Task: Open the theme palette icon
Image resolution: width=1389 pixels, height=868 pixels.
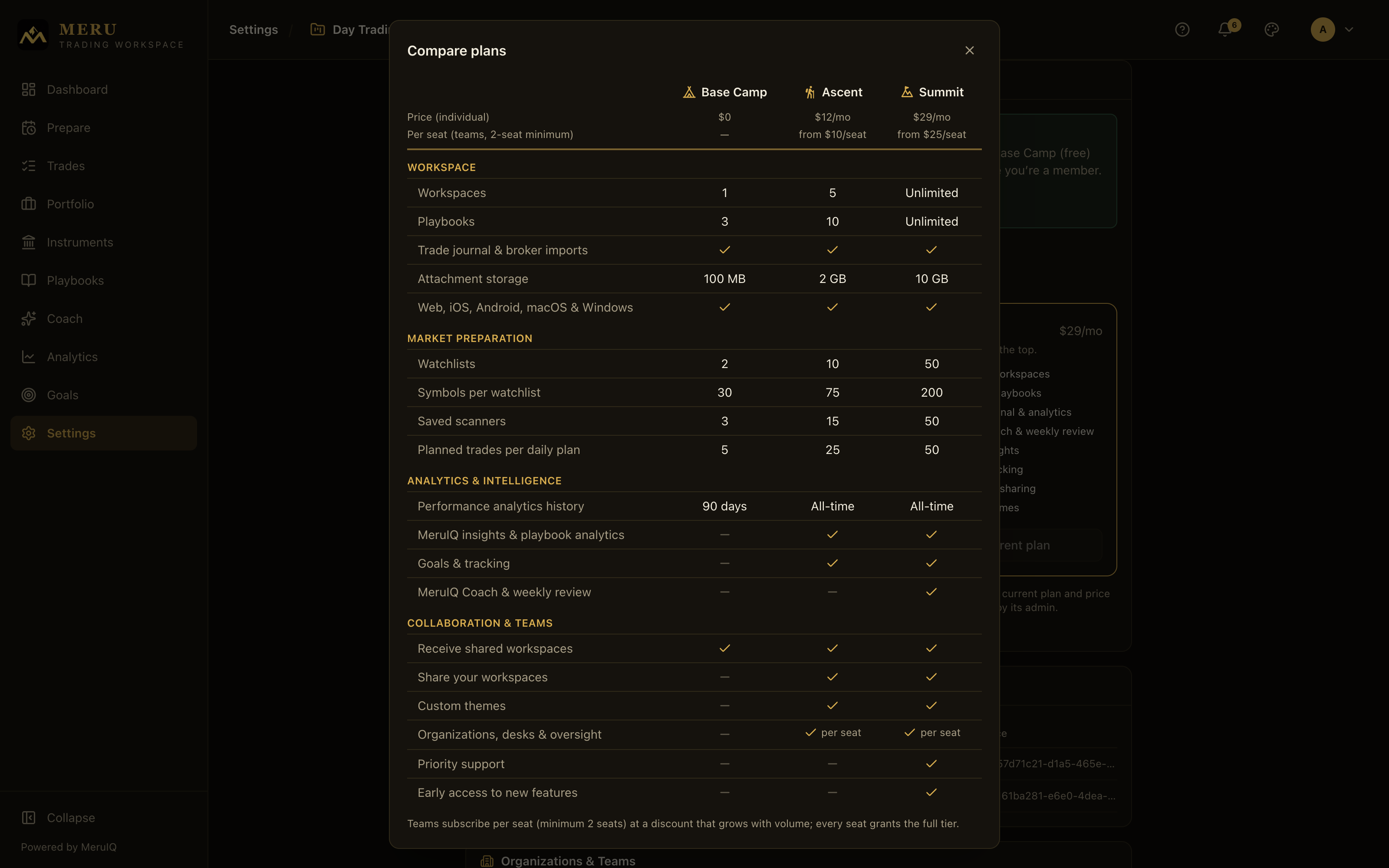Action: tap(1271, 29)
